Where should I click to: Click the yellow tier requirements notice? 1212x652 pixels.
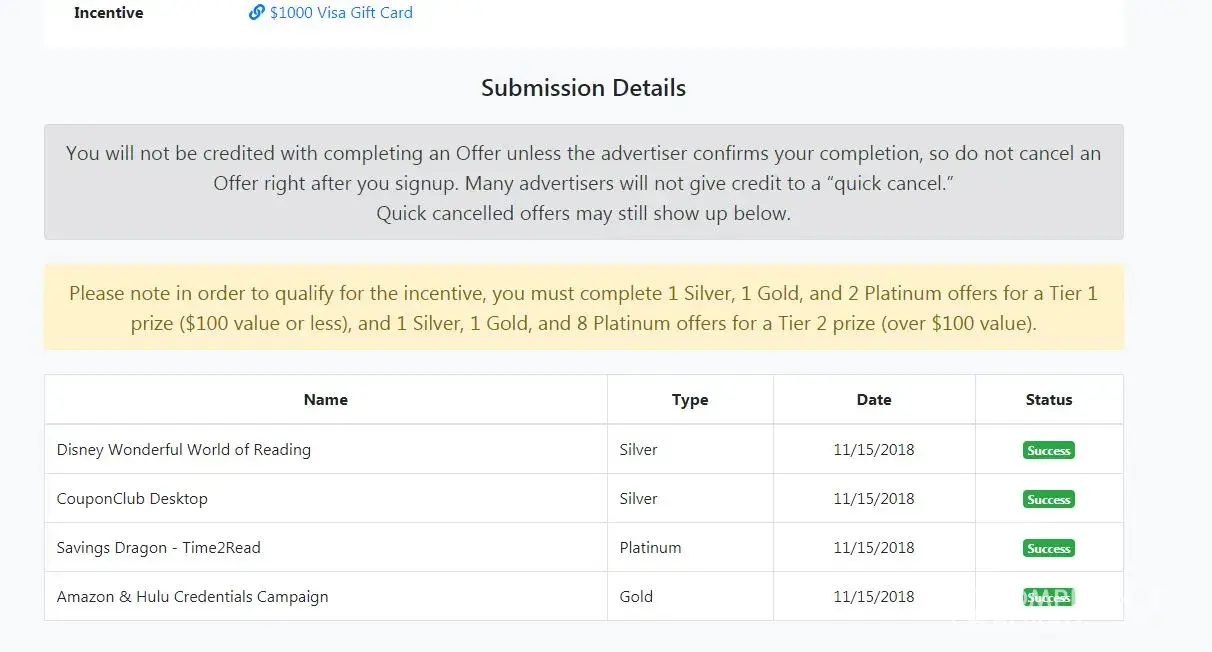584,308
